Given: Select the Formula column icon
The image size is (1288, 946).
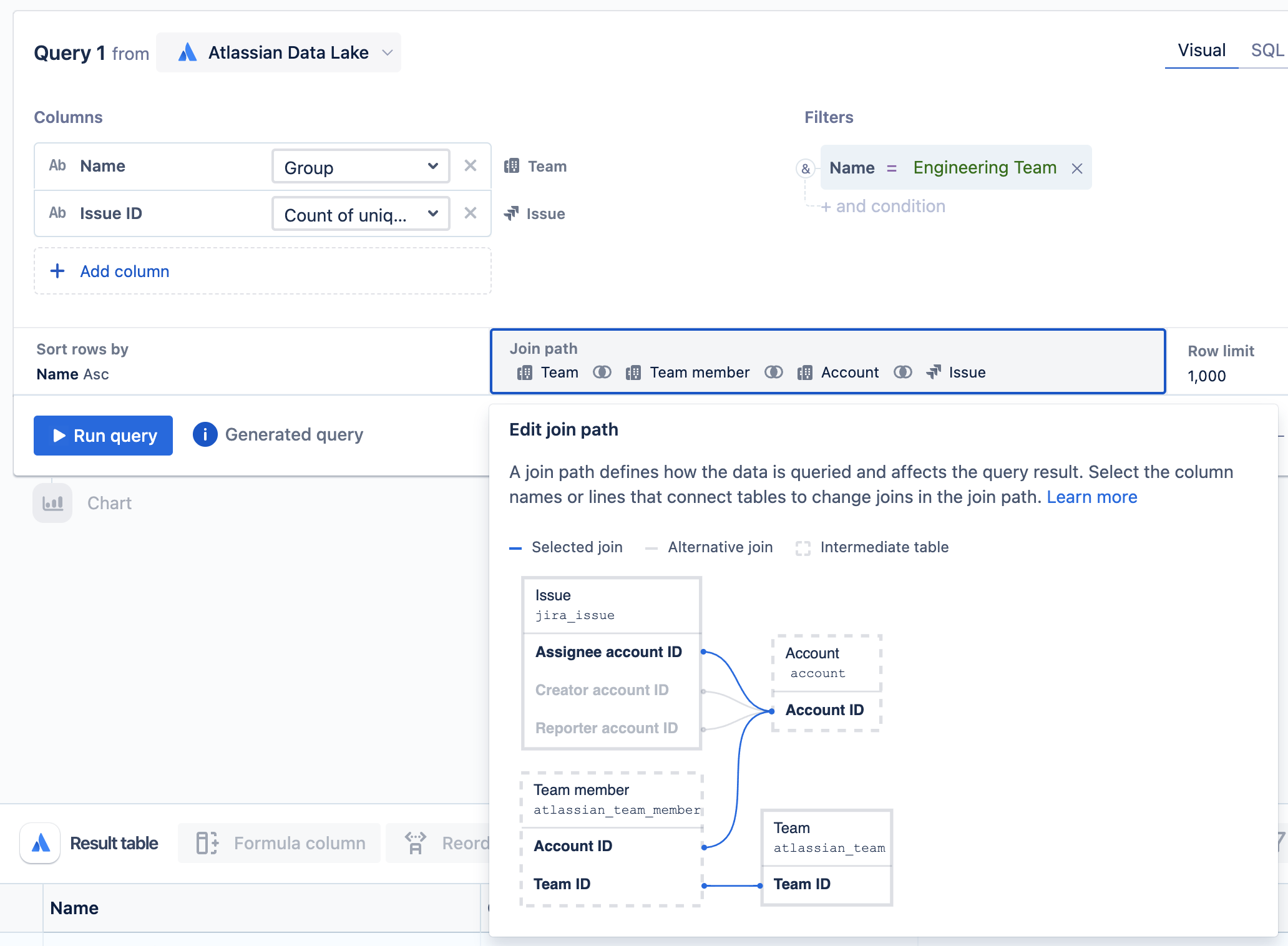Looking at the screenshot, I should 206,843.
